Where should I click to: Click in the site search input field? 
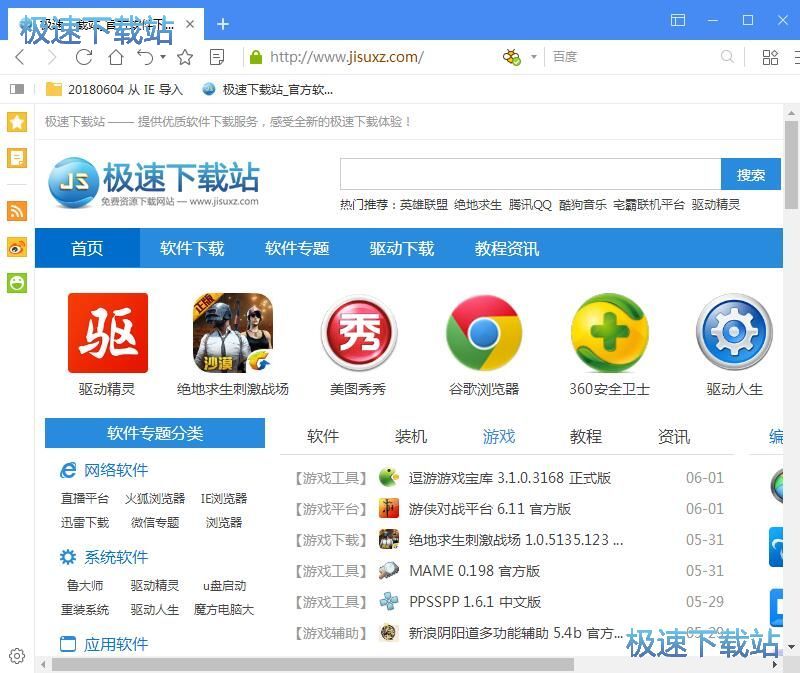pos(531,174)
